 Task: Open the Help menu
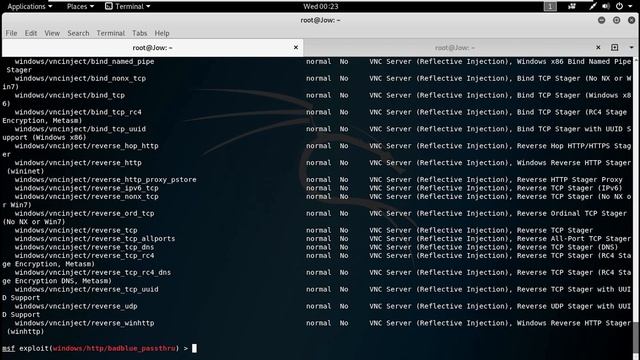[162, 33]
